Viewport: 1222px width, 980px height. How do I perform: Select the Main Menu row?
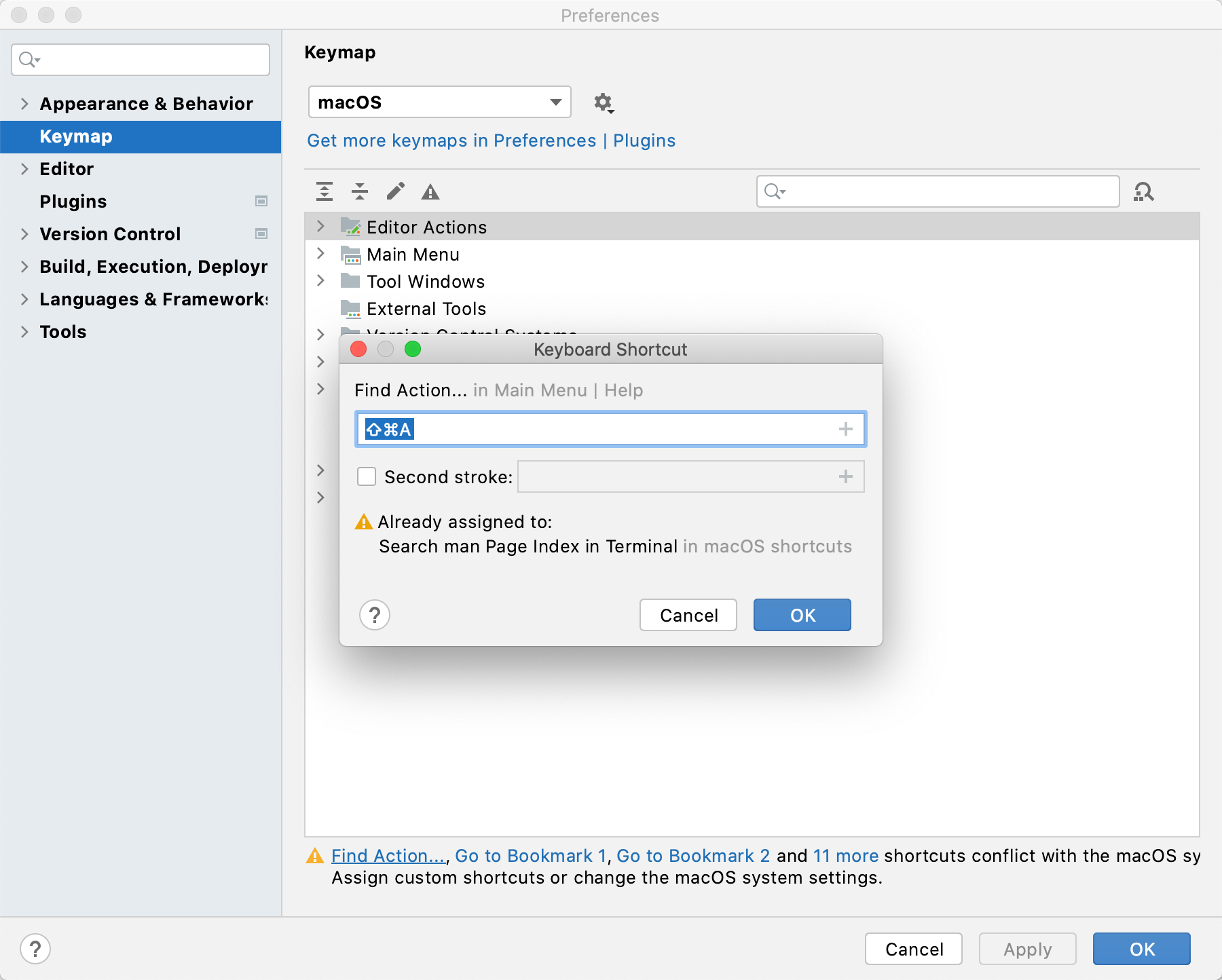pos(752,255)
